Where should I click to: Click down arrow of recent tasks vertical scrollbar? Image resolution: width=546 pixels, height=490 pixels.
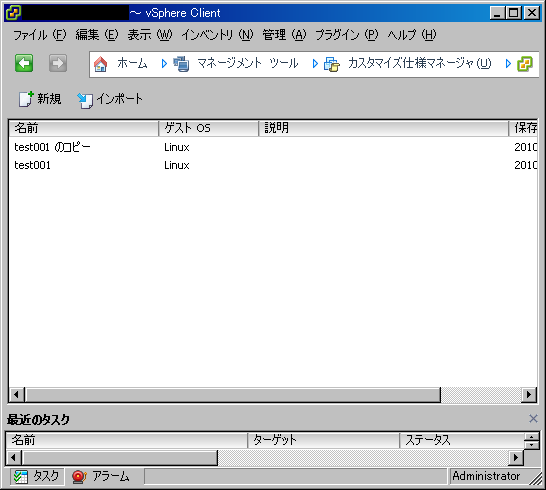coord(531,445)
